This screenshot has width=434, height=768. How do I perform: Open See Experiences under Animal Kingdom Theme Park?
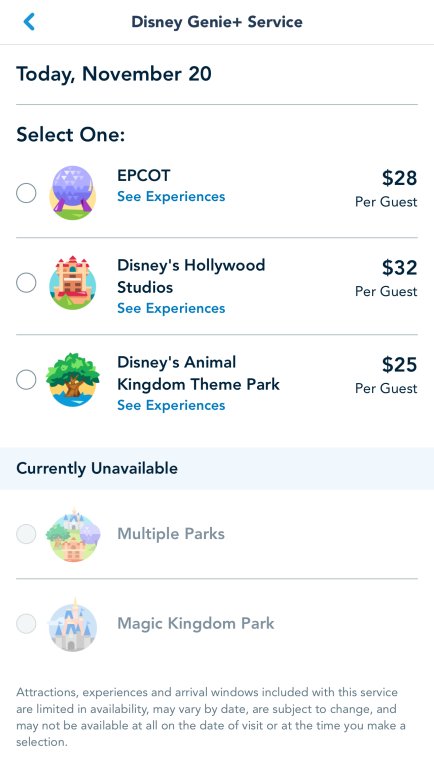(x=171, y=405)
